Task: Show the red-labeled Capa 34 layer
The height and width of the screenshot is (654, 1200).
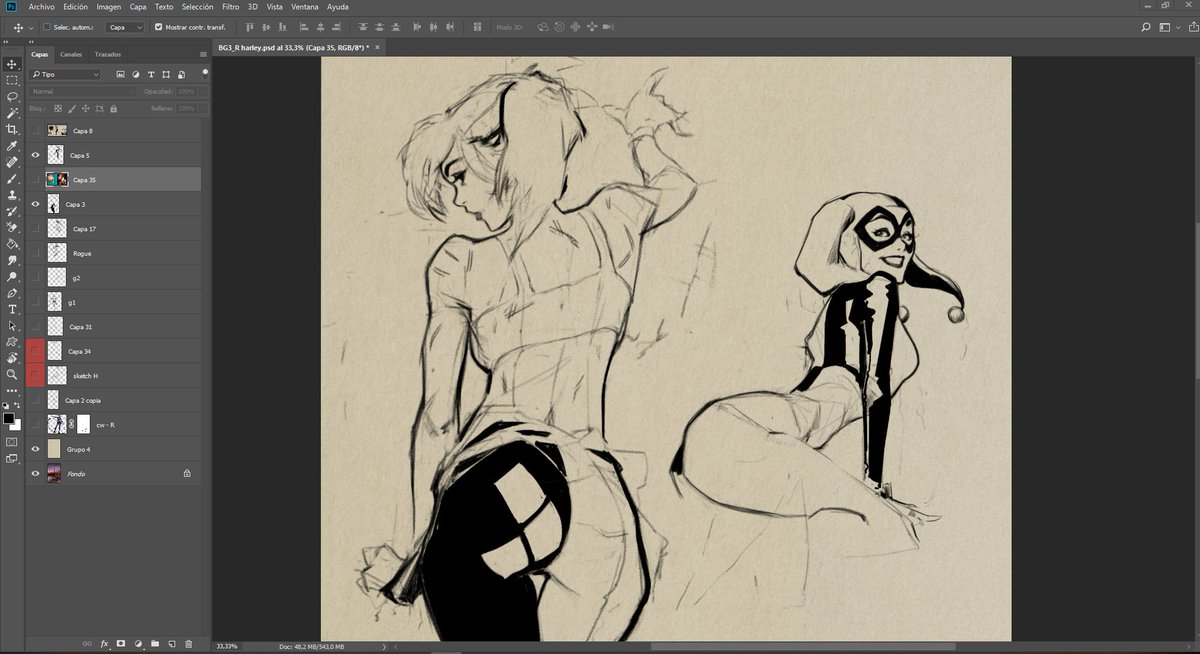Action: click(36, 351)
